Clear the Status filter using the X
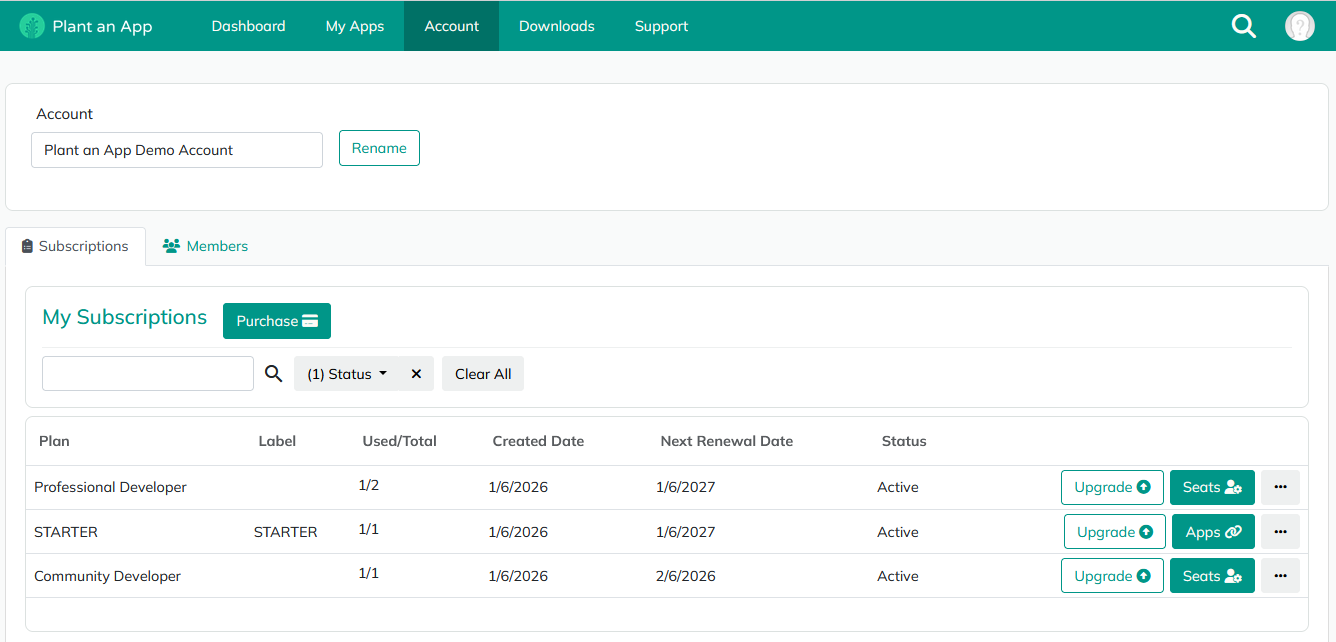Viewport: 1336px width, 642px height. pos(416,373)
